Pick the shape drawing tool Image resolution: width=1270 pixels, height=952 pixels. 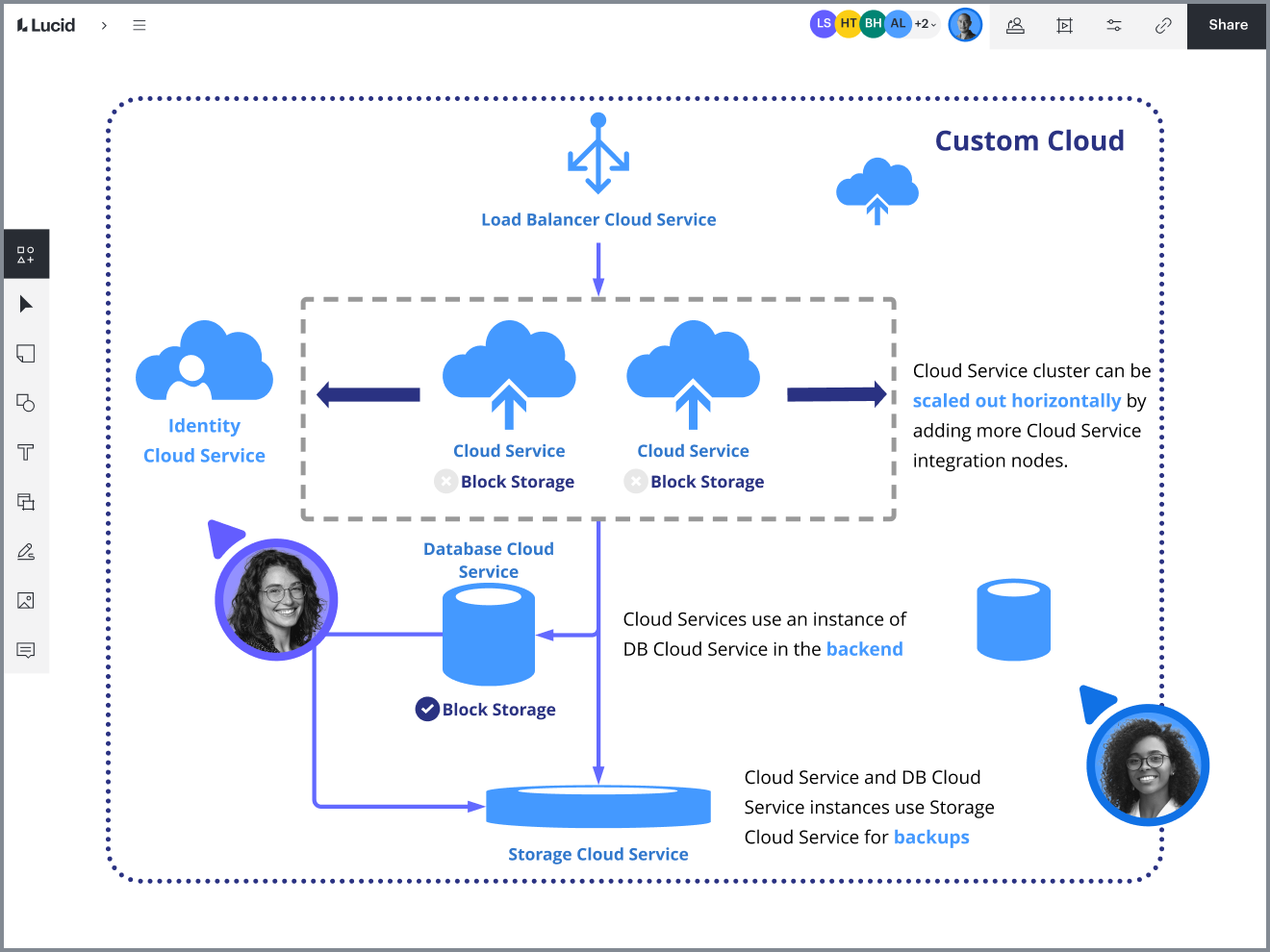[x=26, y=403]
